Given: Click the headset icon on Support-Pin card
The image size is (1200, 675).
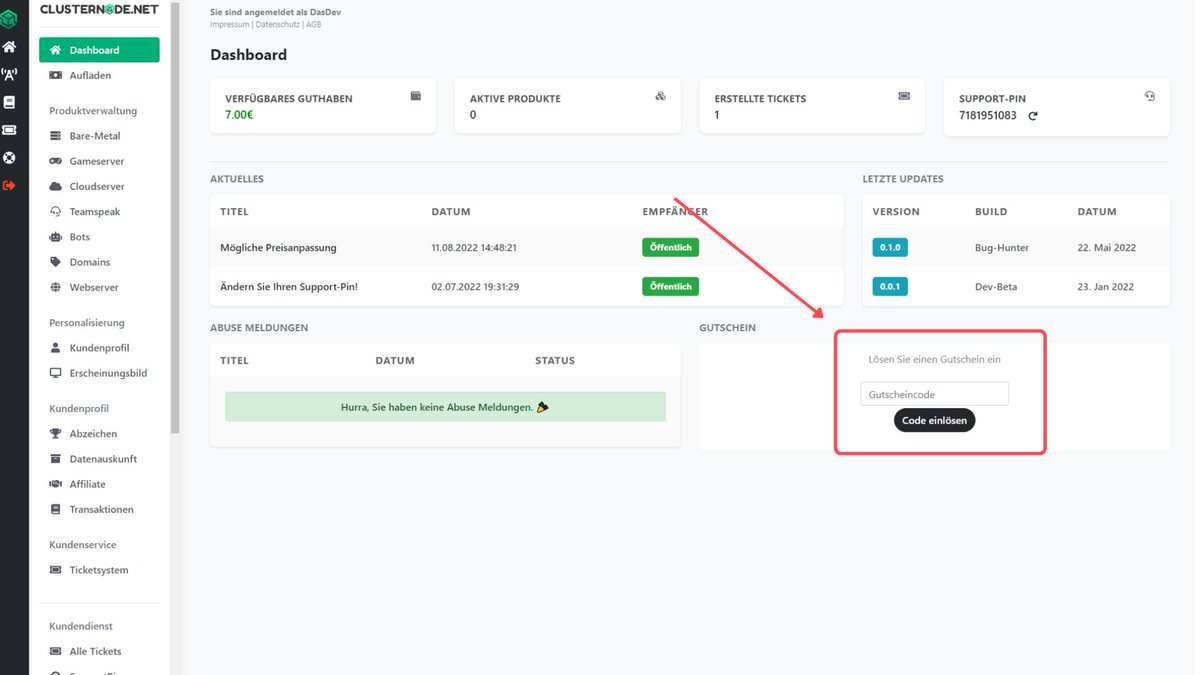Looking at the screenshot, I should (x=1149, y=96).
